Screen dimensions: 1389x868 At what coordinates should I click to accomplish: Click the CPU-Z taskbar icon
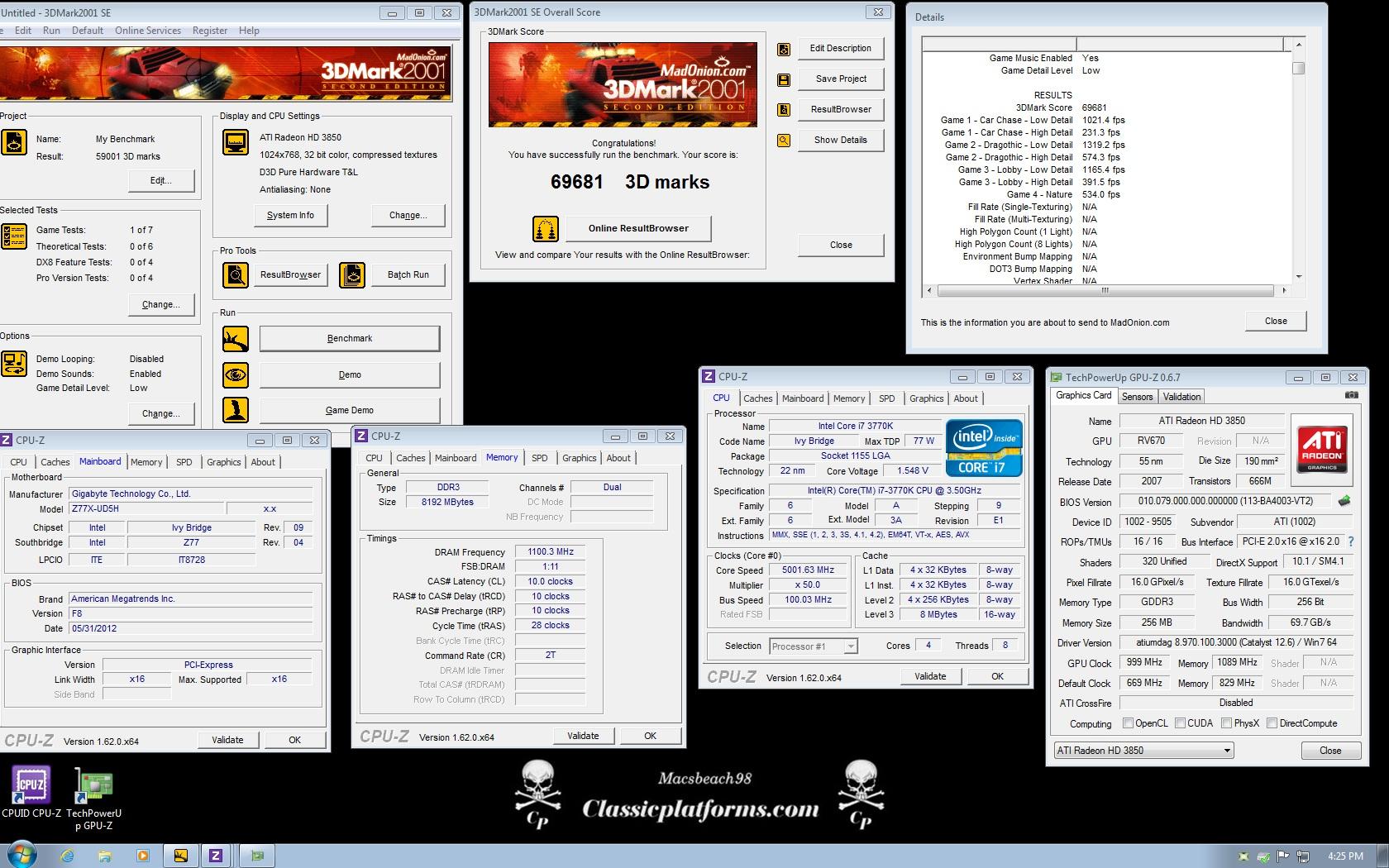pos(216,856)
